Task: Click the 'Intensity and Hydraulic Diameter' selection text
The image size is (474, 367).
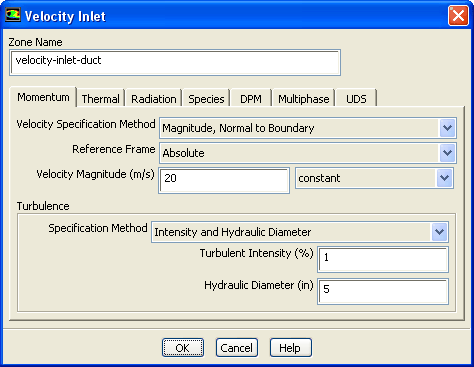Action: point(232,232)
